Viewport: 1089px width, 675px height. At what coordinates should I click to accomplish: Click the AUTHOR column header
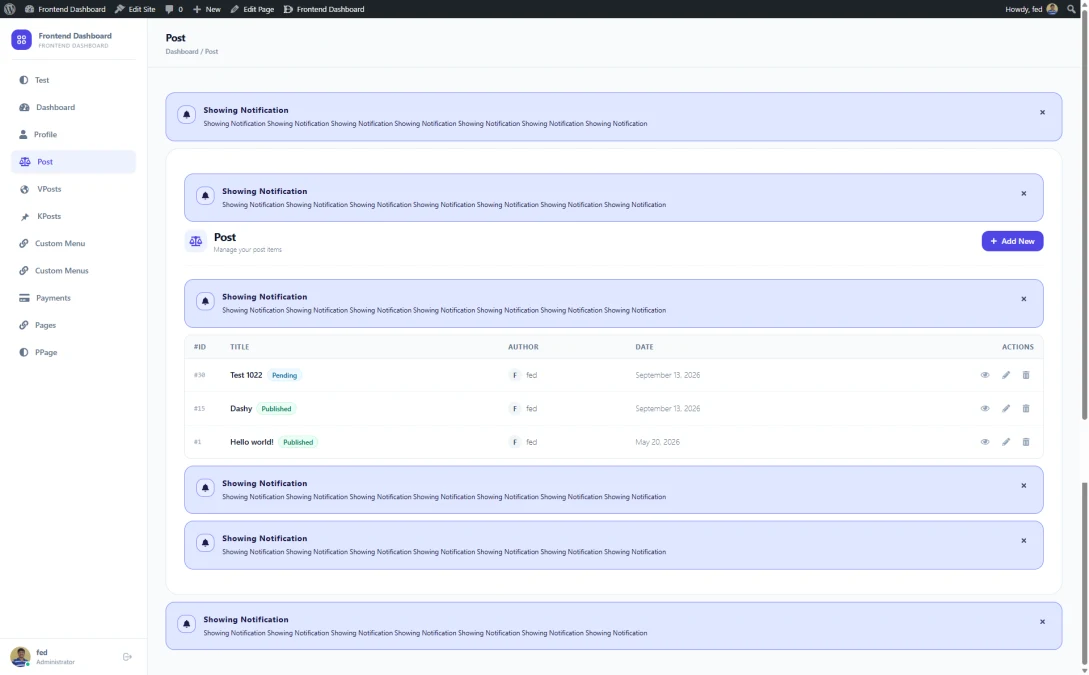[x=523, y=347]
